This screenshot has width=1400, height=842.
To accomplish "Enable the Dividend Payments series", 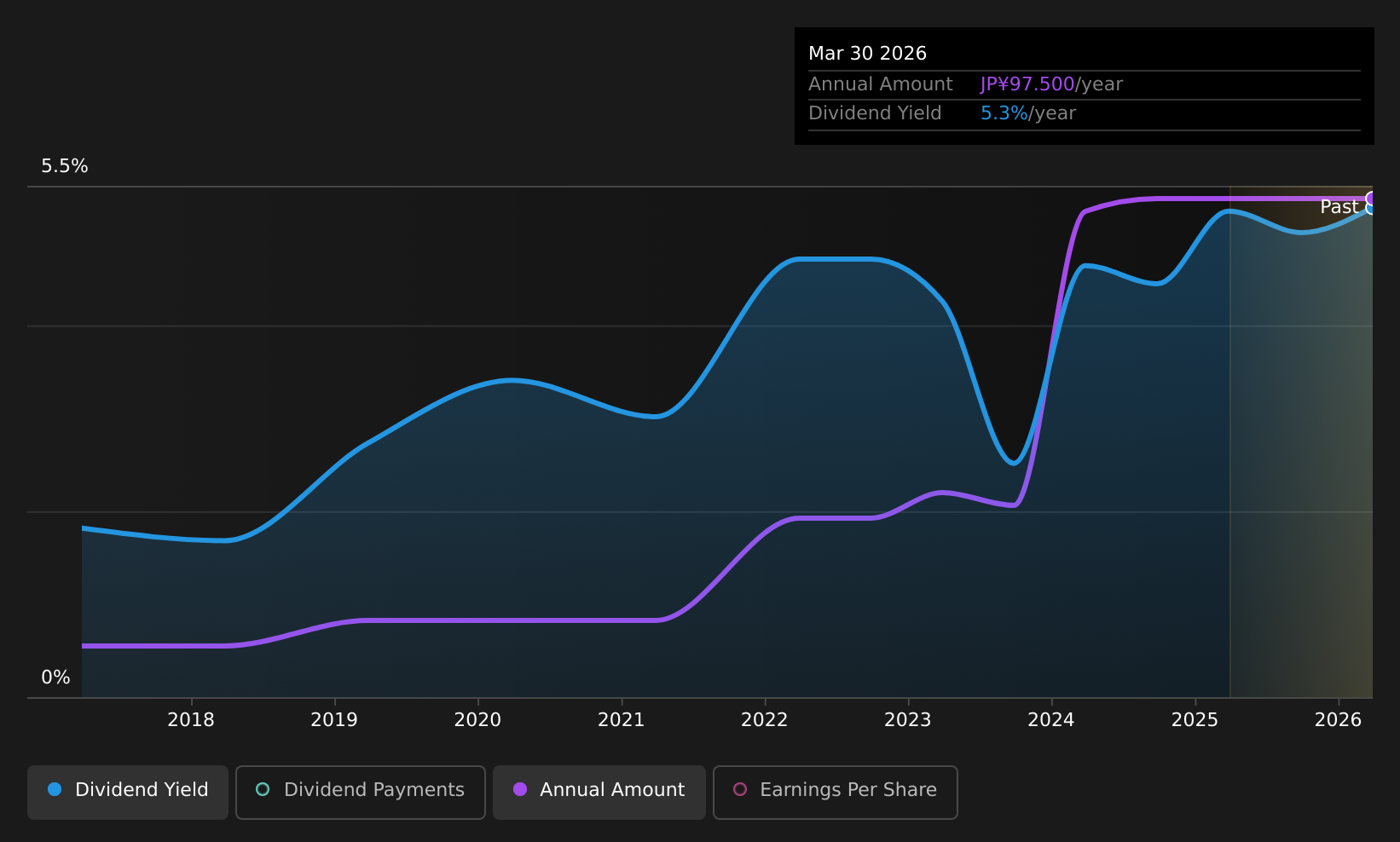I will click(360, 791).
